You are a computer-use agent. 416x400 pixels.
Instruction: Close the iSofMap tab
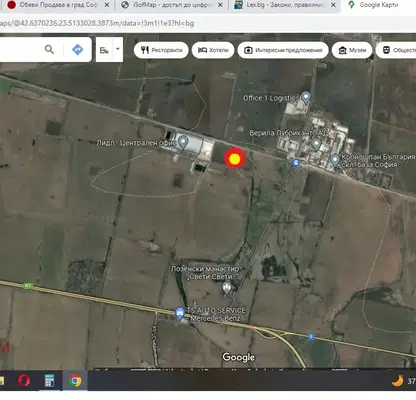(220, 5)
